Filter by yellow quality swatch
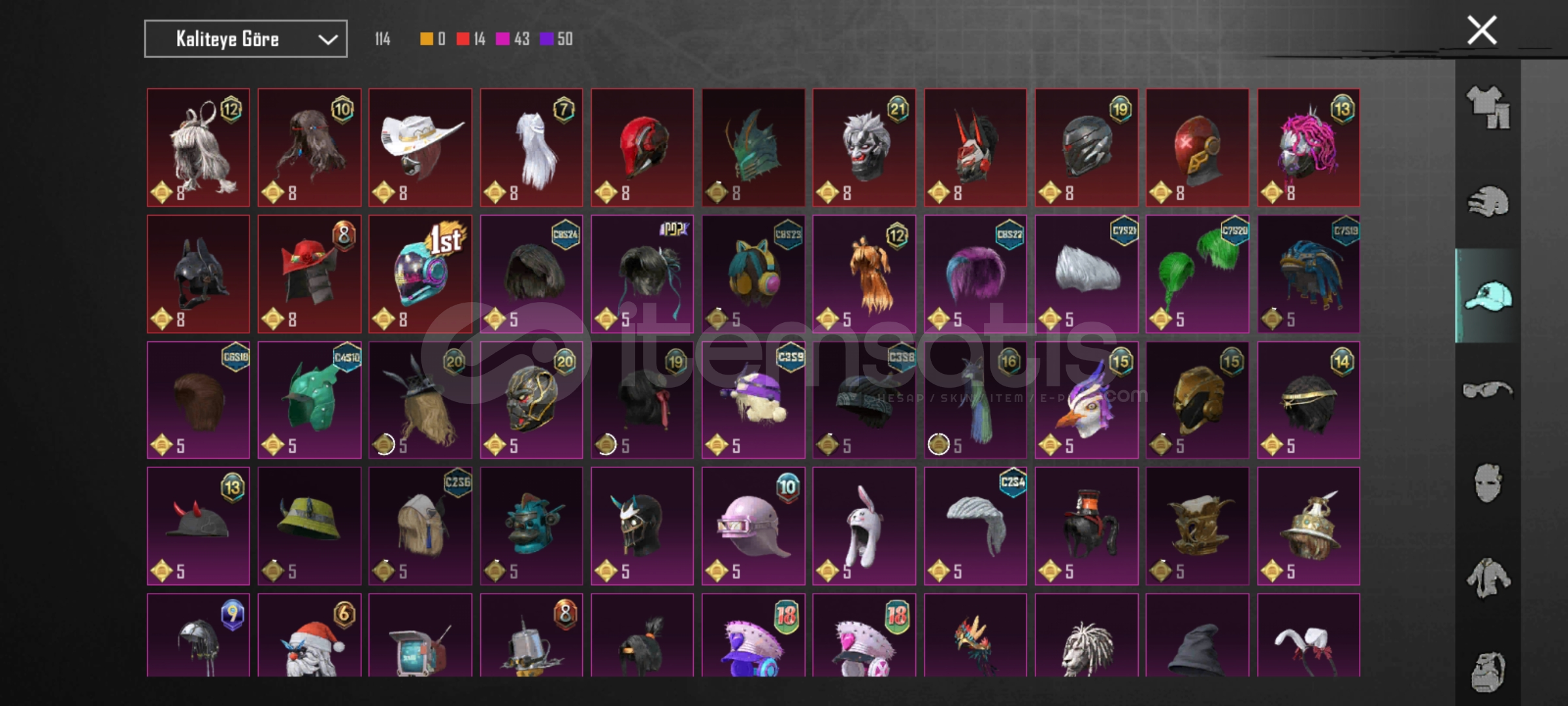Viewport: 1568px width, 706px height. pos(427,39)
